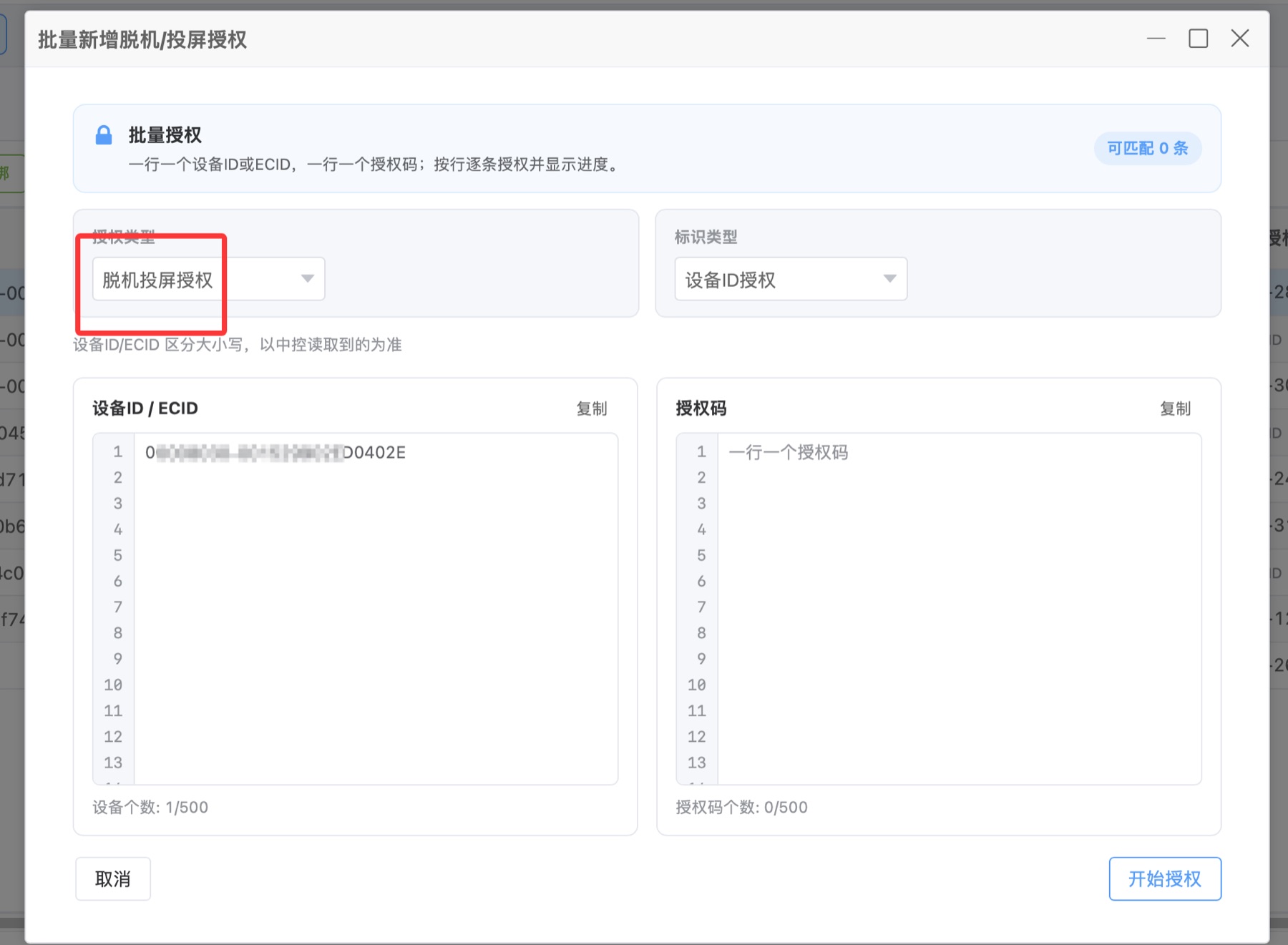This screenshot has height=945, width=1288.
Task: Click the 设备ID/ECID 区分大小写 hint text
Action: 238,345
